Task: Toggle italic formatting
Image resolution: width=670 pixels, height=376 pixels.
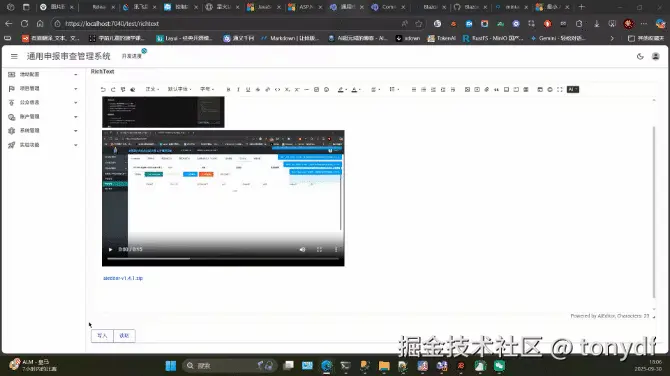Action: point(238,89)
